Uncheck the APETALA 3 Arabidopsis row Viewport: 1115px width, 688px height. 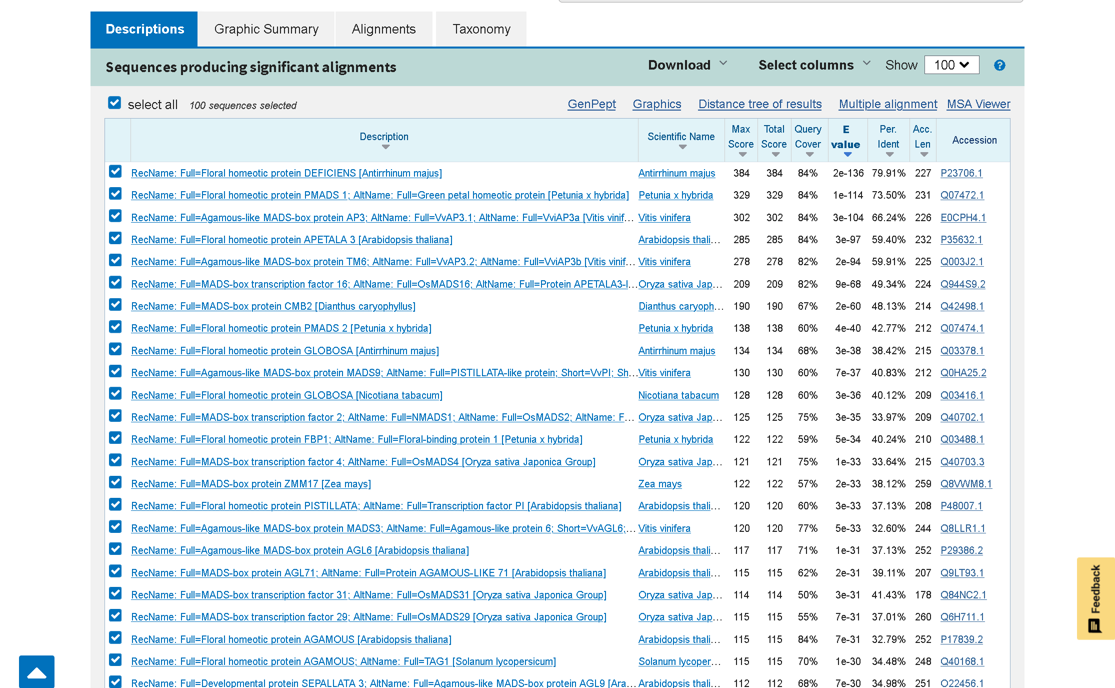(115, 238)
